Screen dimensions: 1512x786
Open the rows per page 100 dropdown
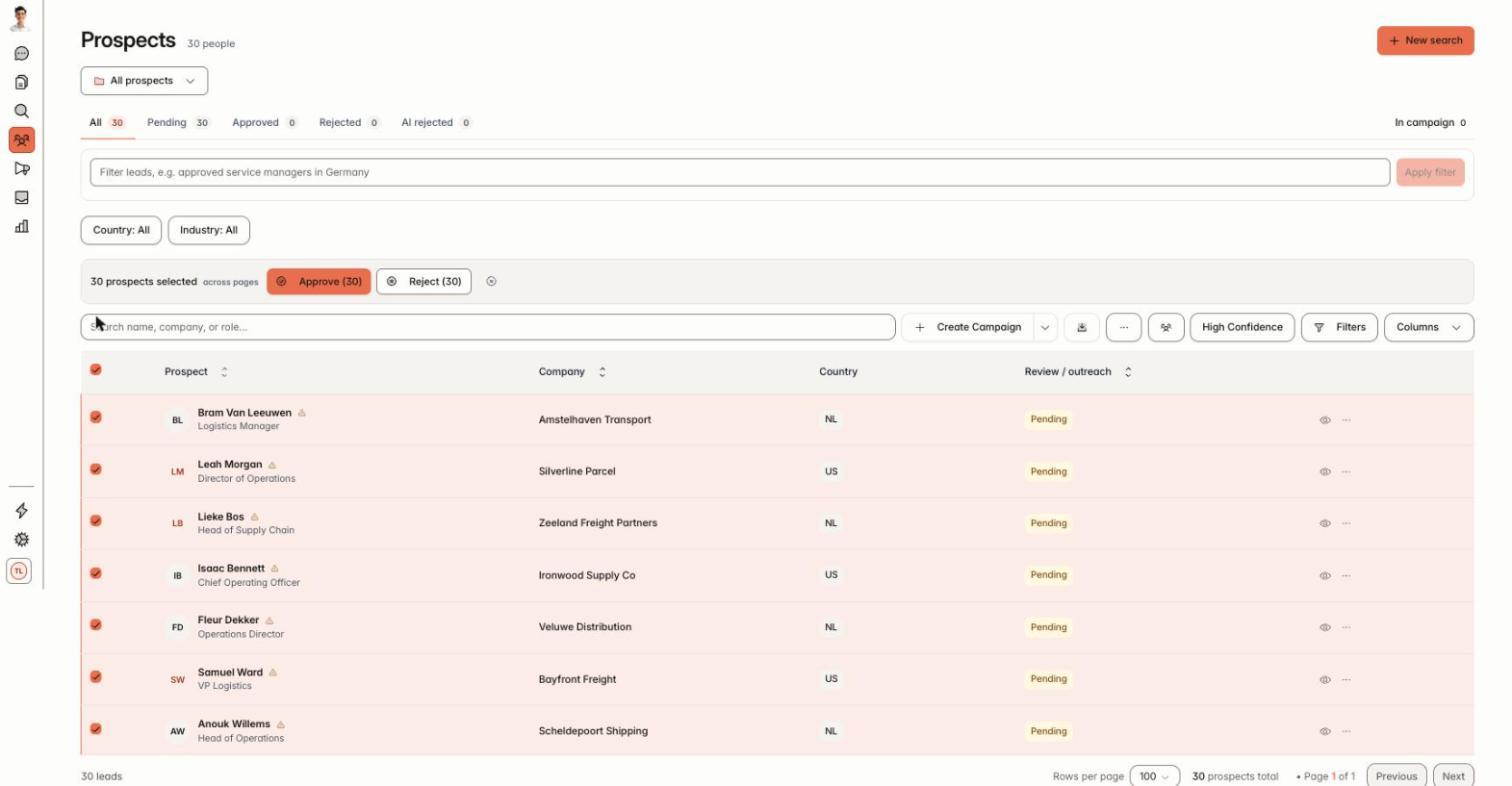click(x=1154, y=776)
